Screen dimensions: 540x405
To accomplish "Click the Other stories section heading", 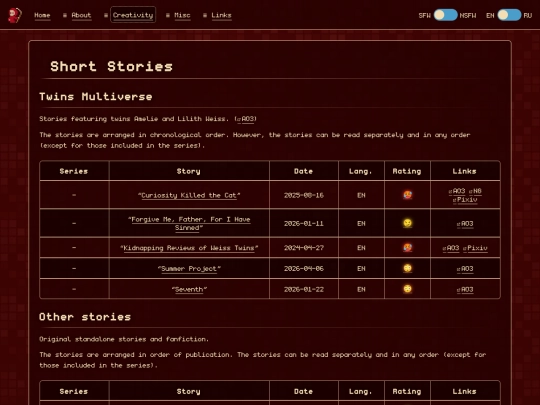I will [85, 317].
